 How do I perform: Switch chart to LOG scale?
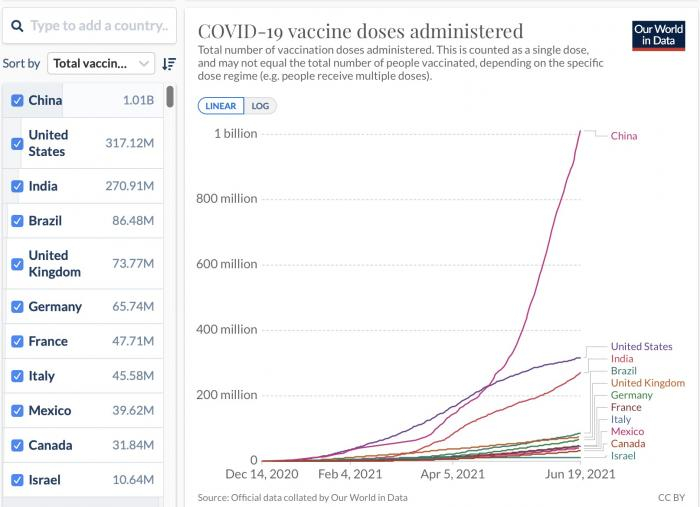(x=260, y=106)
